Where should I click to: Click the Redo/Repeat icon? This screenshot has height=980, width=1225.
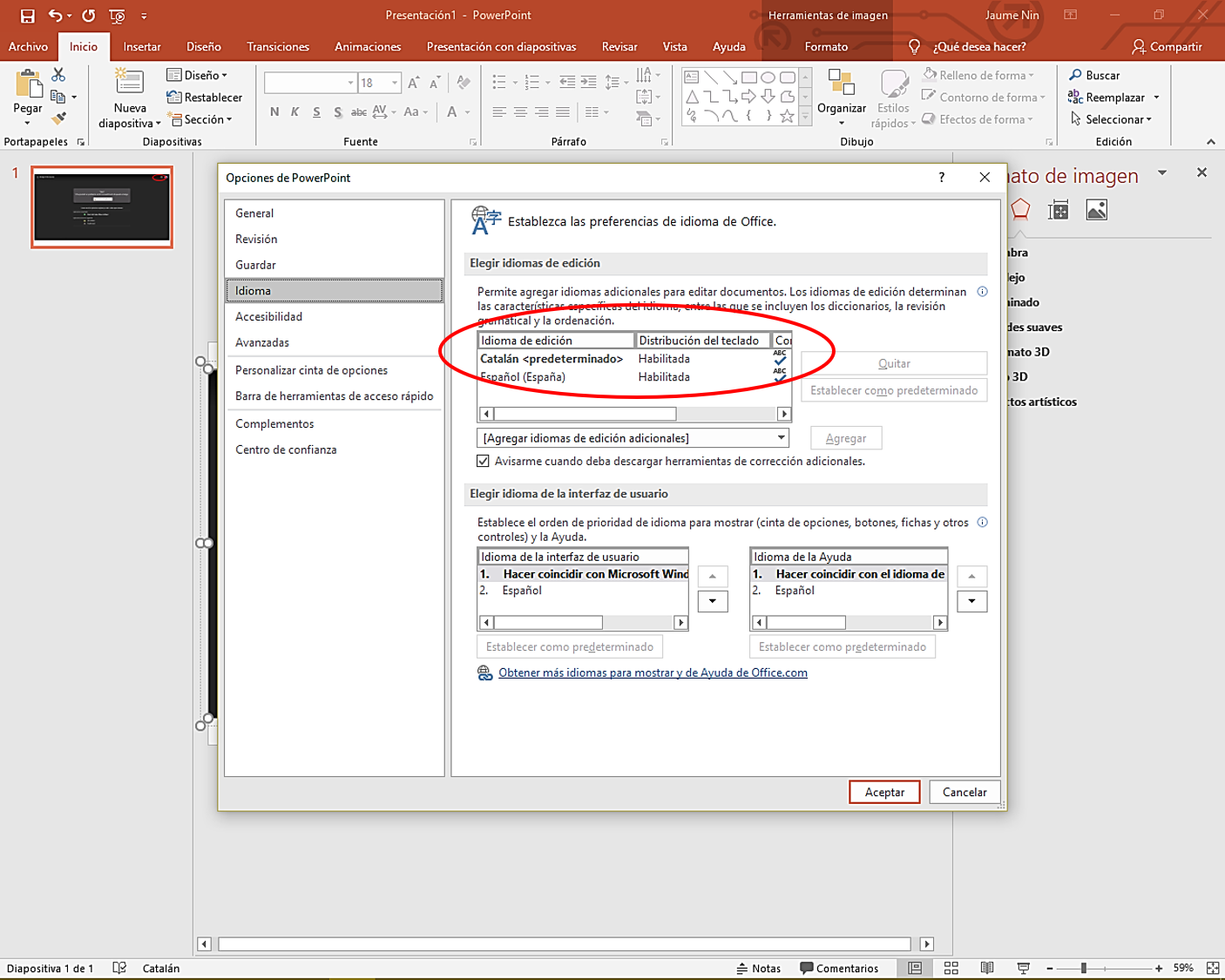click(88, 16)
